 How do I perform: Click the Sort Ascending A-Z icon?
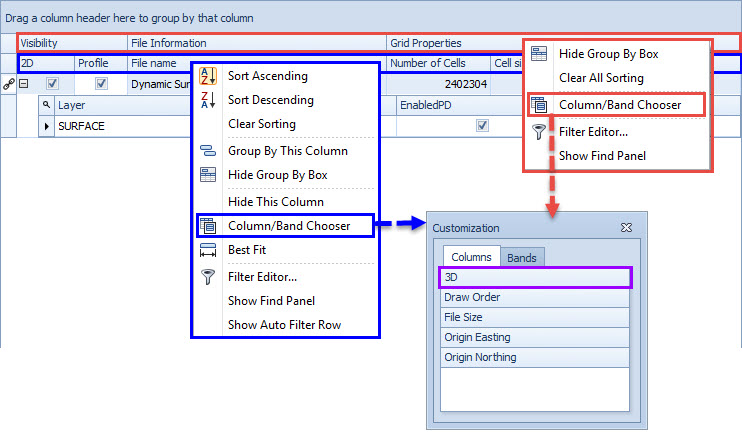[208, 76]
